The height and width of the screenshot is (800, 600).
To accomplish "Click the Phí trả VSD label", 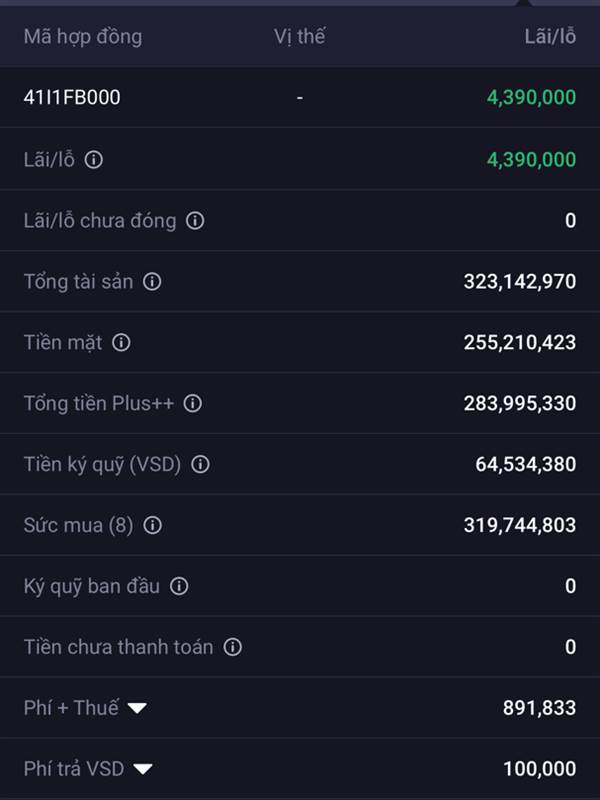I will pos(74,769).
